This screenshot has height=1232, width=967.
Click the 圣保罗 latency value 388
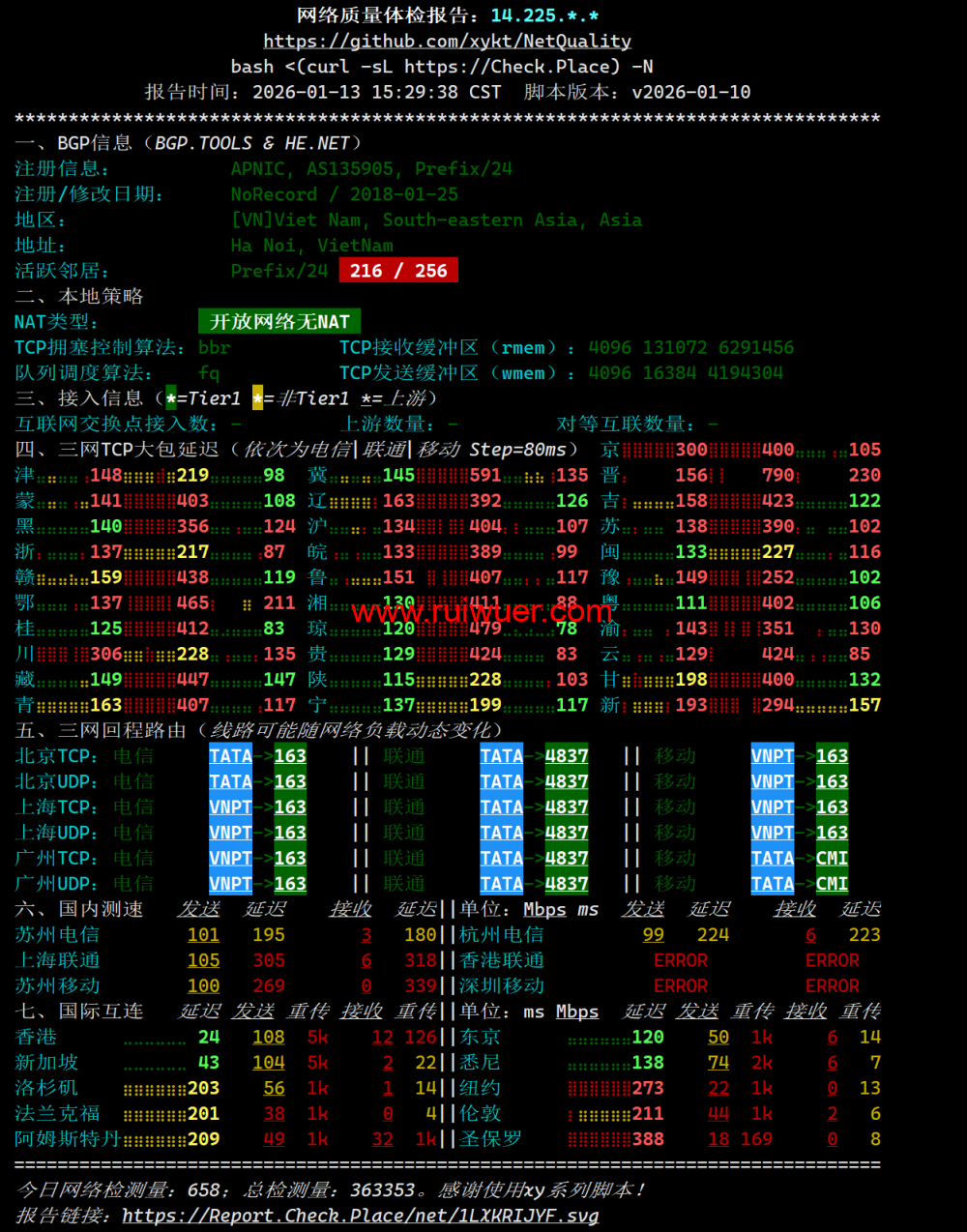pyautogui.click(x=647, y=1139)
